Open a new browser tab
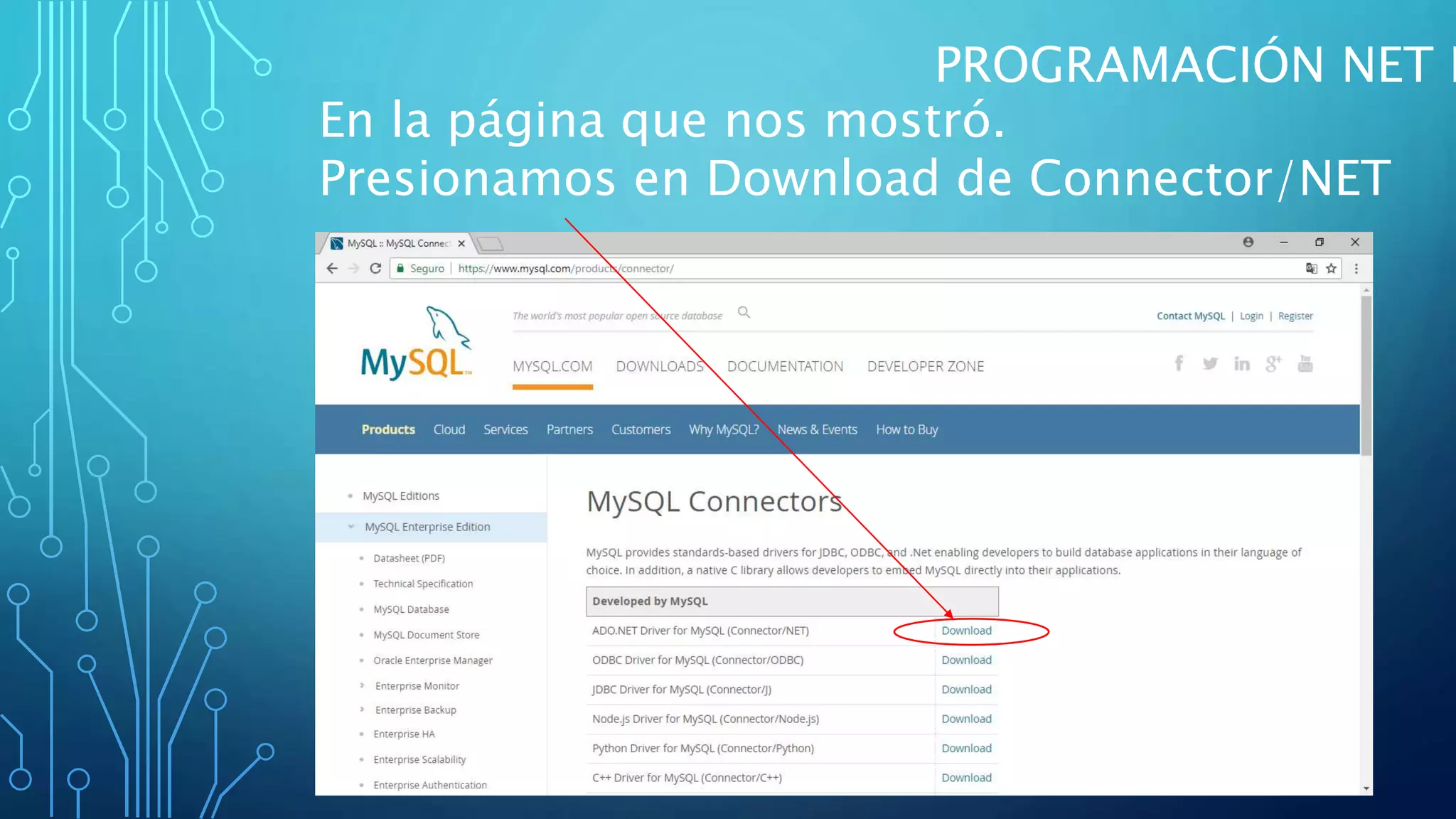The image size is (1456, 819). tap(490, 244)
